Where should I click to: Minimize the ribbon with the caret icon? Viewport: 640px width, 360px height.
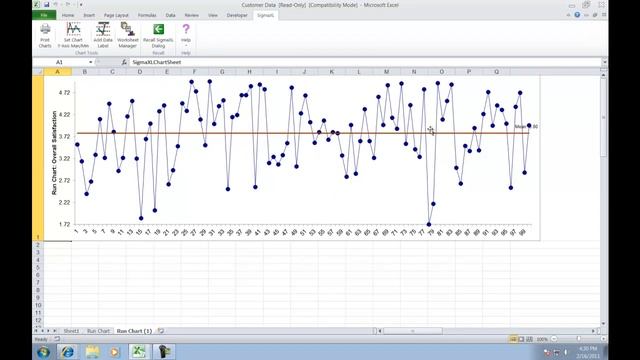[569, 15]
